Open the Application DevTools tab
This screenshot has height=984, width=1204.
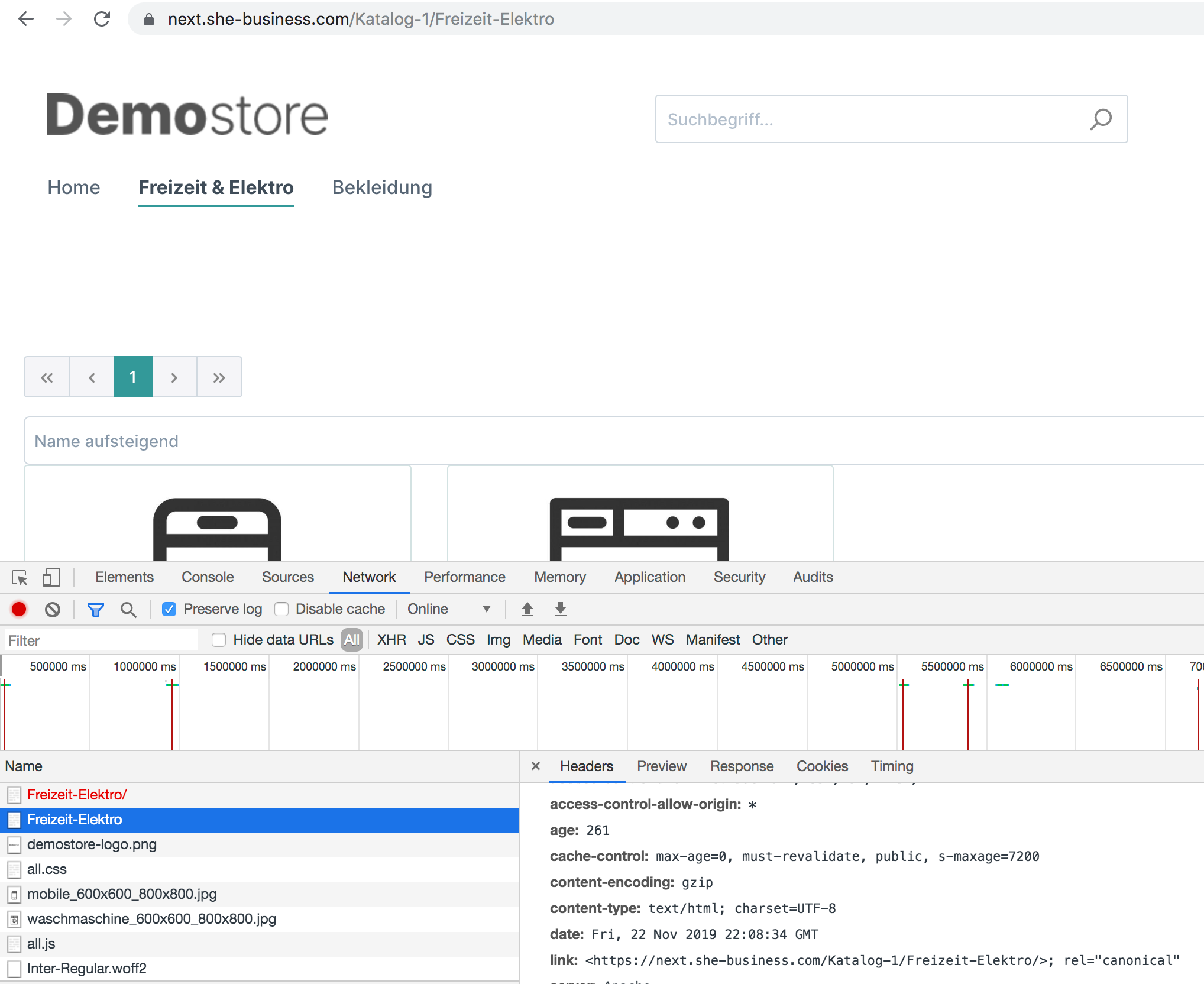650,577
